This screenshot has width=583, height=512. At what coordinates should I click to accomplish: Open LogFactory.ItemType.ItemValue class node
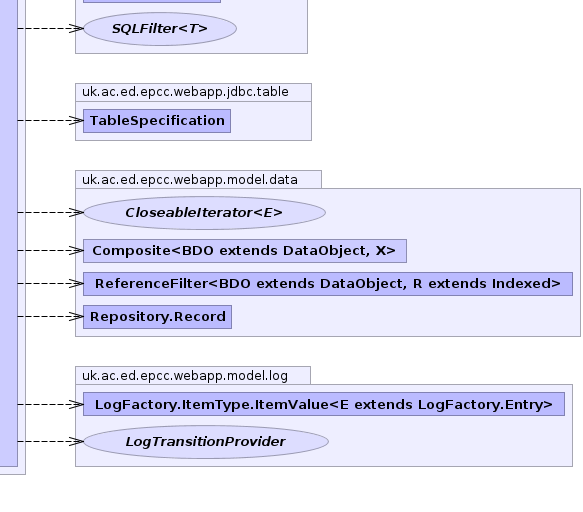323,404
